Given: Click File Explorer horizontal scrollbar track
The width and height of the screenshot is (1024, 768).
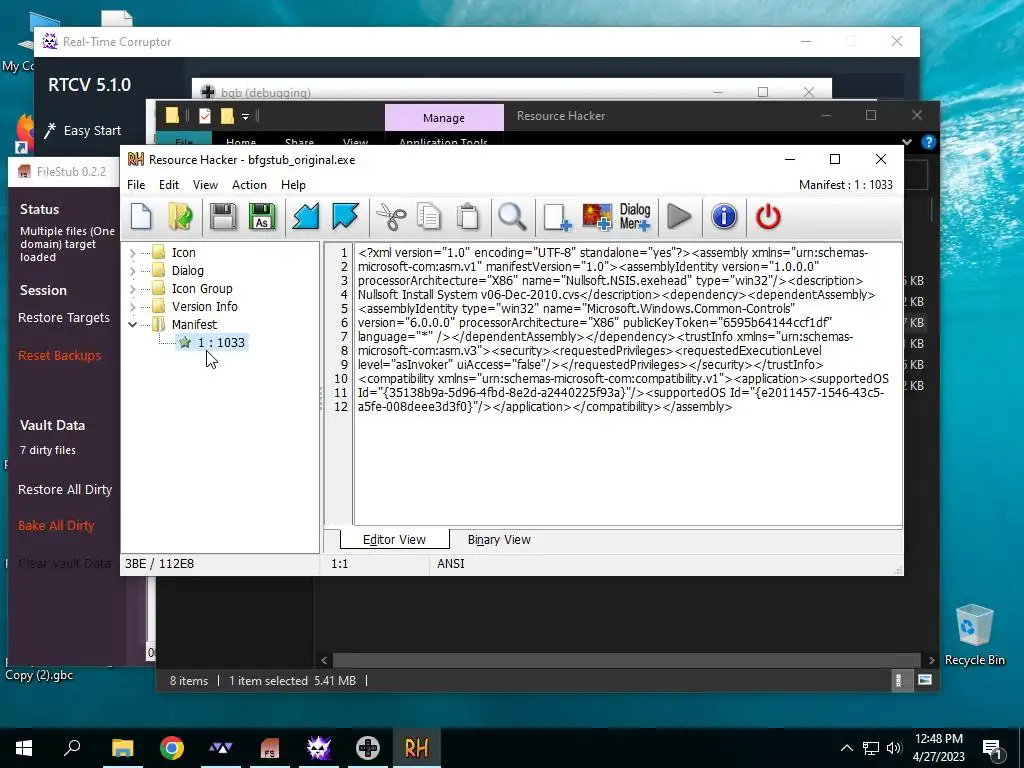Looking at the screenshot, I should (627, 660).
